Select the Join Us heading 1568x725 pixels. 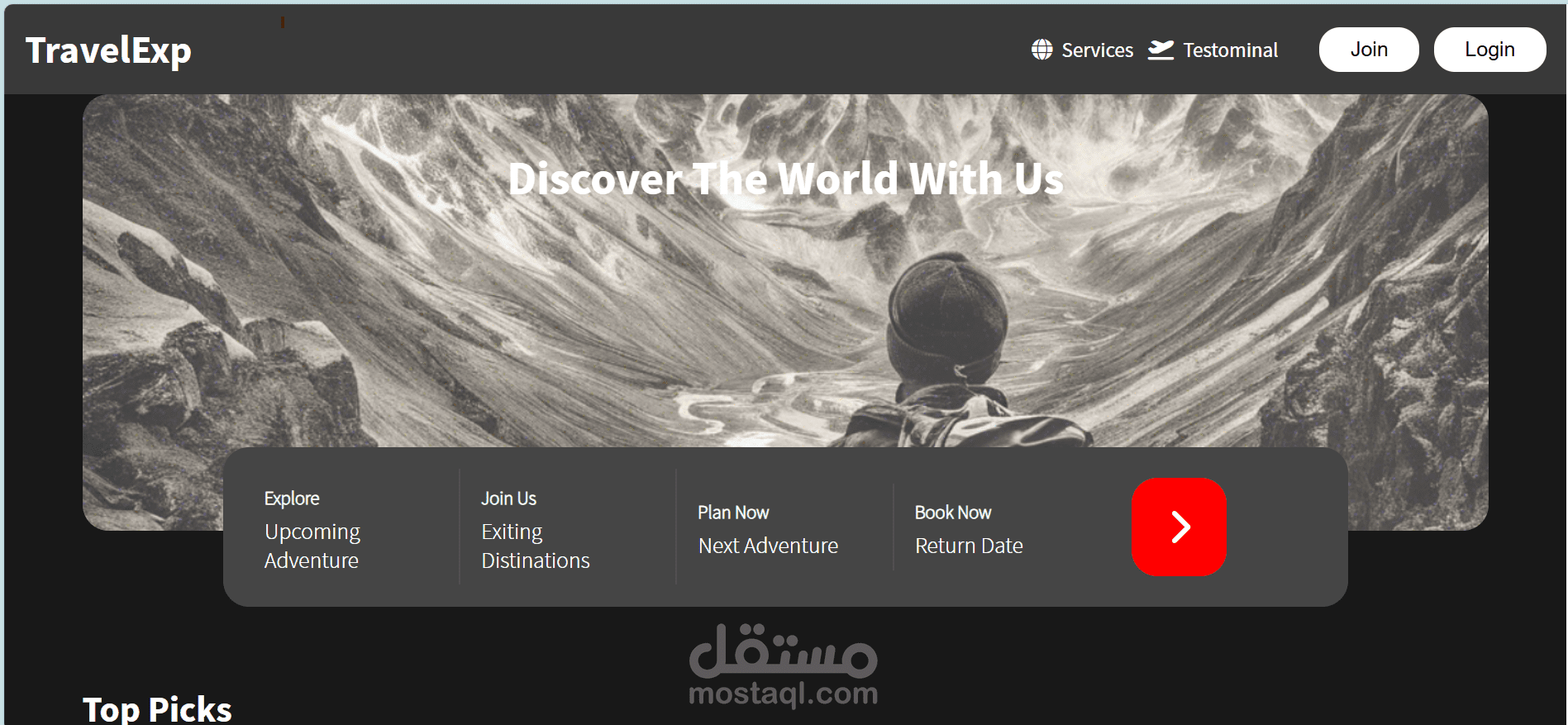pyautogui.click(x=508, y=498)
